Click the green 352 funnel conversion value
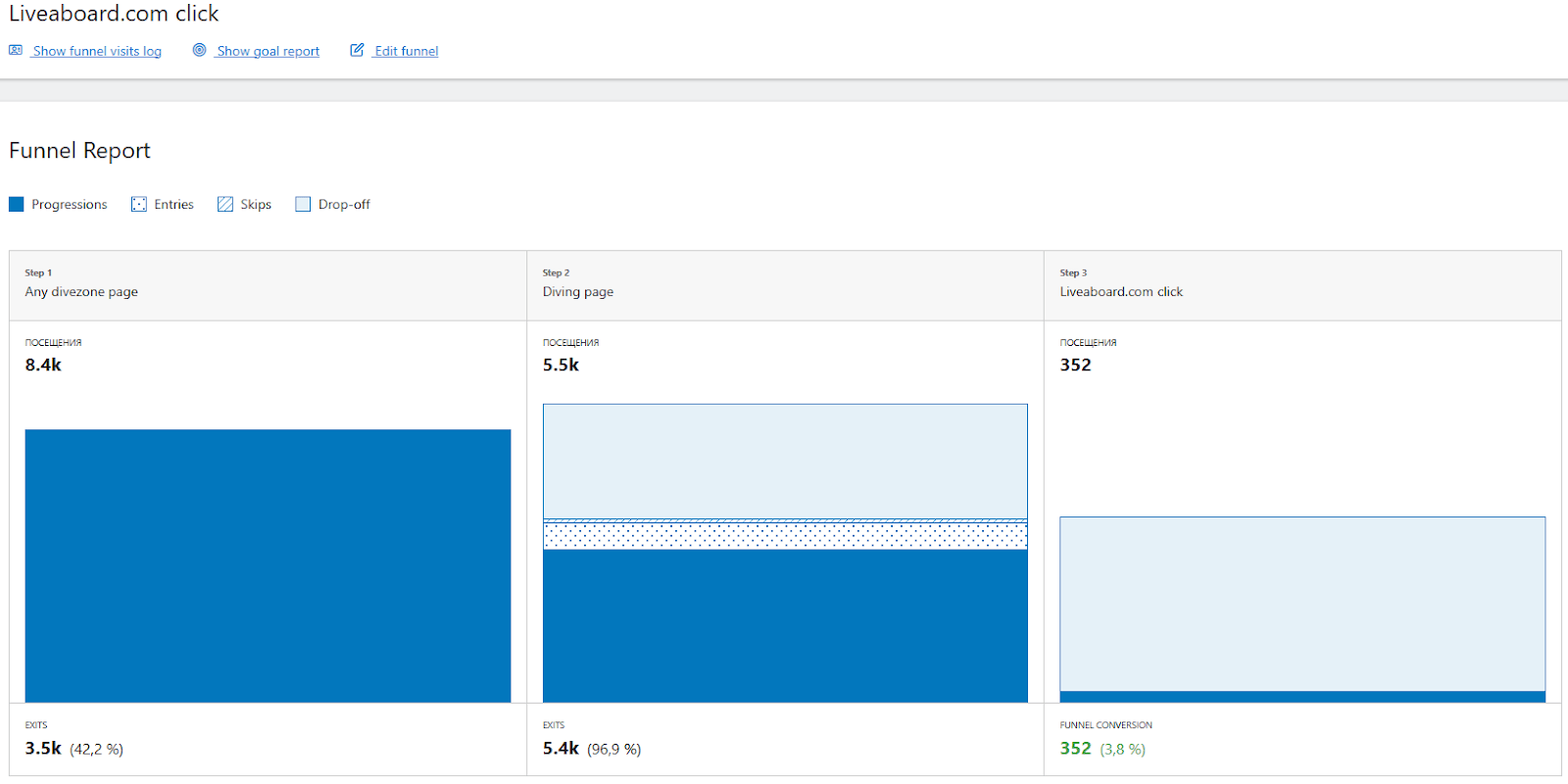This screenshot has height=784, width=1568. coord(1075,748)
